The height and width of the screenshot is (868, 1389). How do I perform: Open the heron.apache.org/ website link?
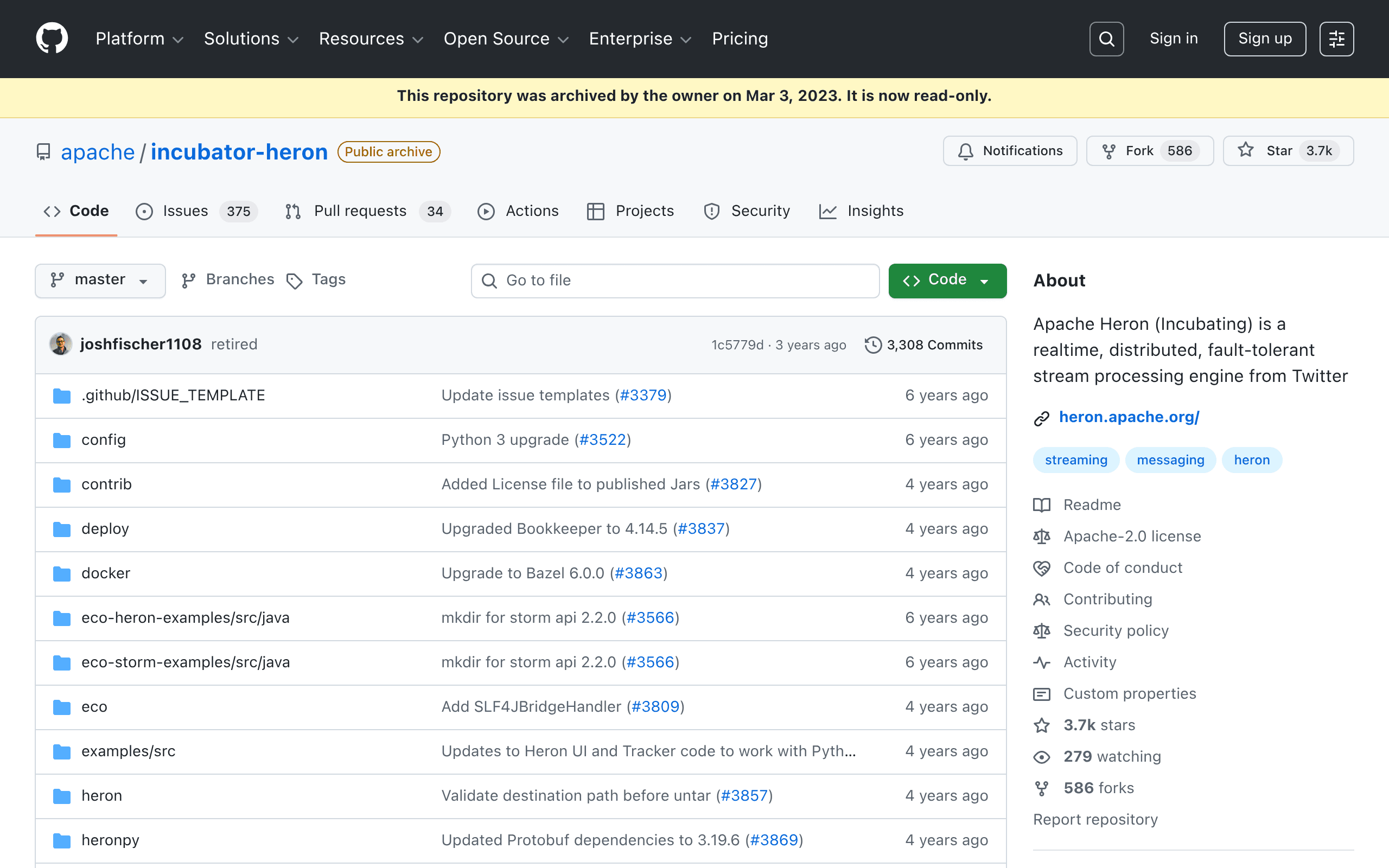(1129, 417)
